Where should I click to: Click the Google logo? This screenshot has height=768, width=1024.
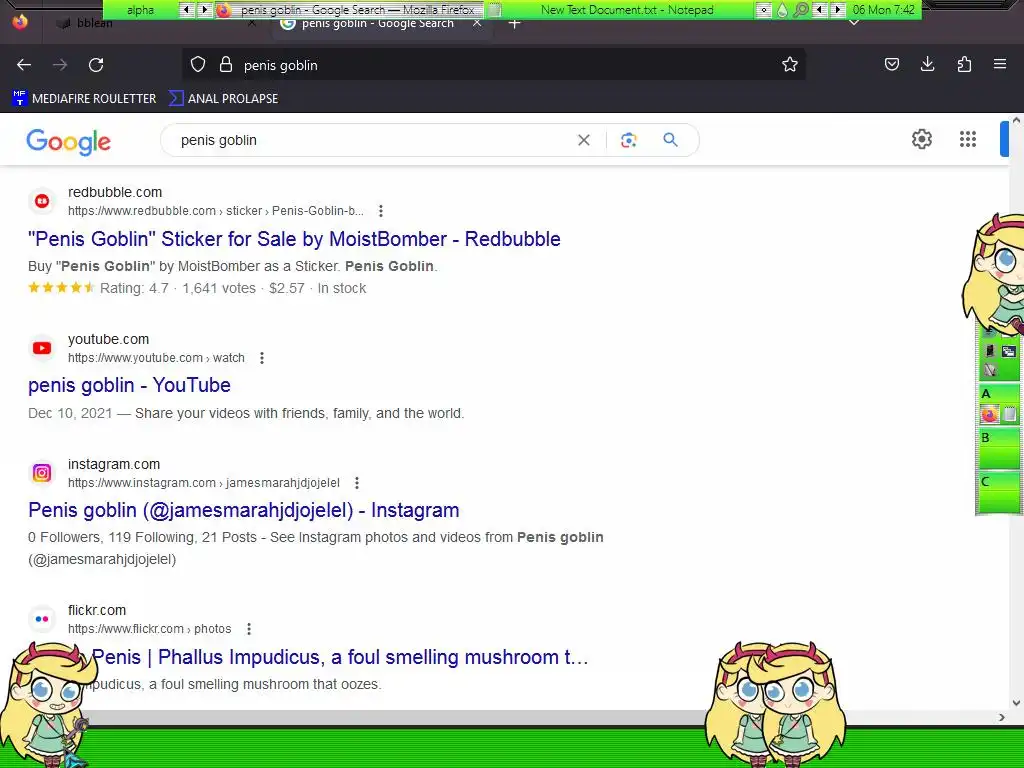(x=69, y=141)
